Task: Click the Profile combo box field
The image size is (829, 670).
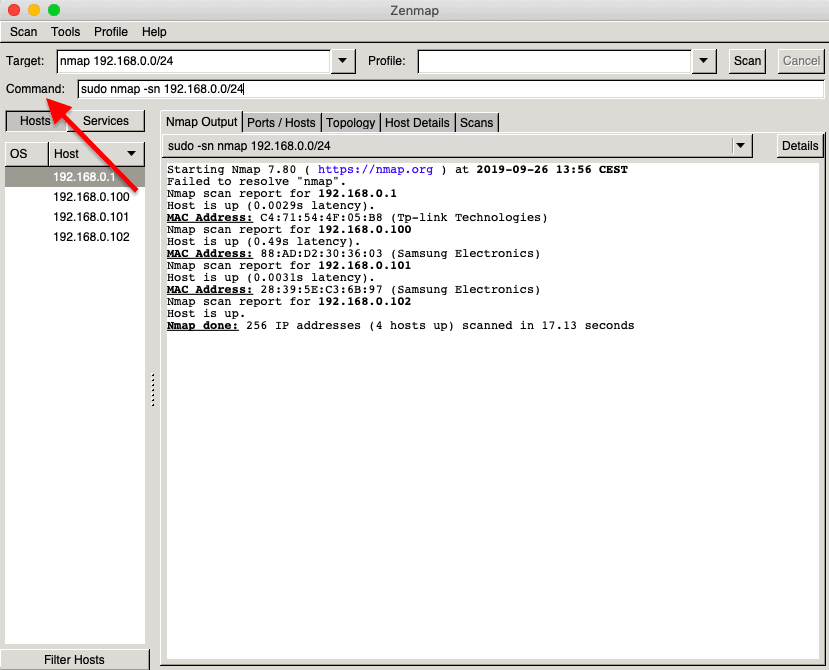Action: point(555,61)
